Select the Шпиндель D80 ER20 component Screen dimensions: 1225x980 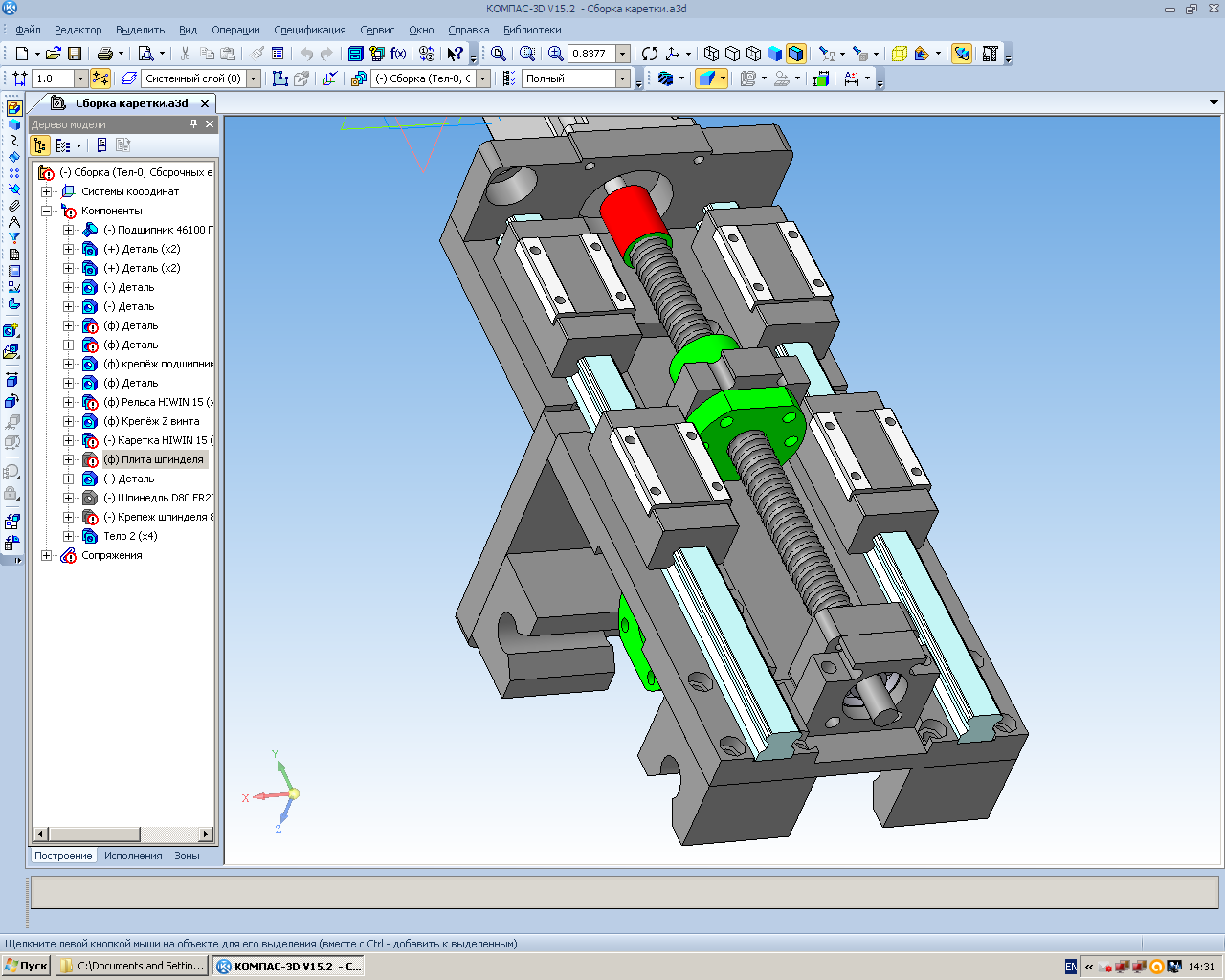click(158, 498)
